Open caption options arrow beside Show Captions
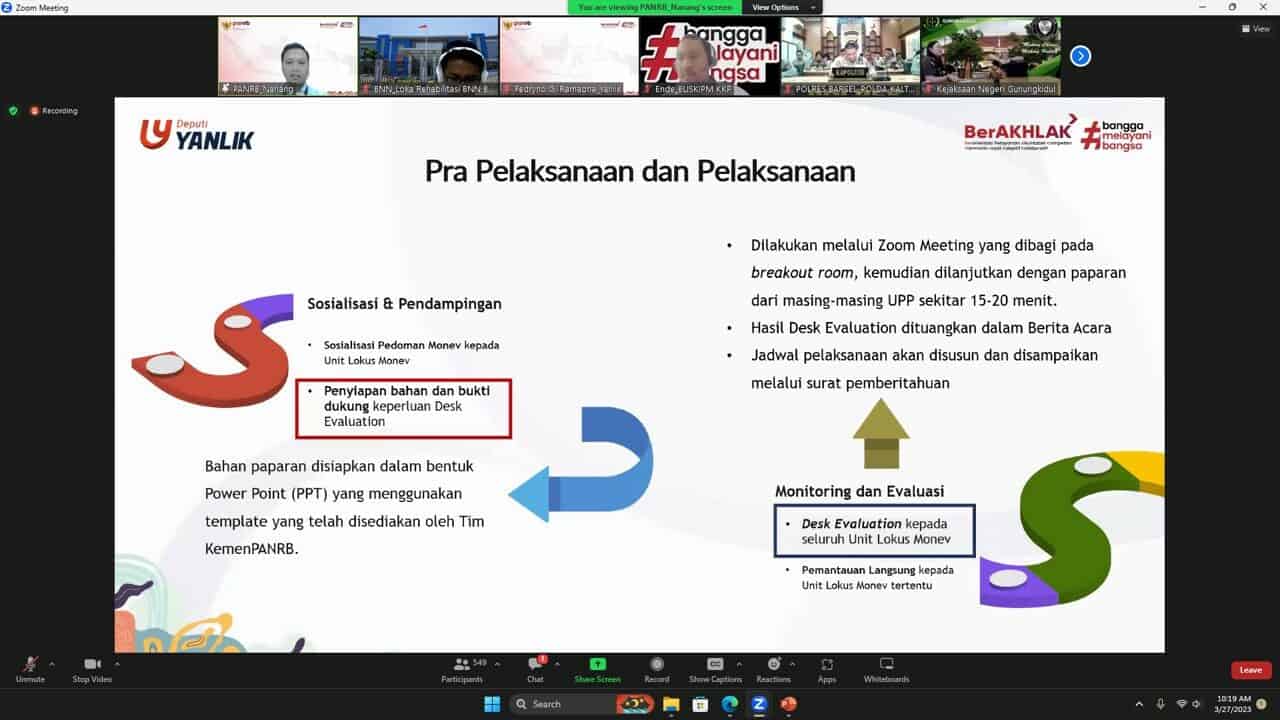Image resolution: width=1280 pixels, height=720 pixels. [739, 663]
